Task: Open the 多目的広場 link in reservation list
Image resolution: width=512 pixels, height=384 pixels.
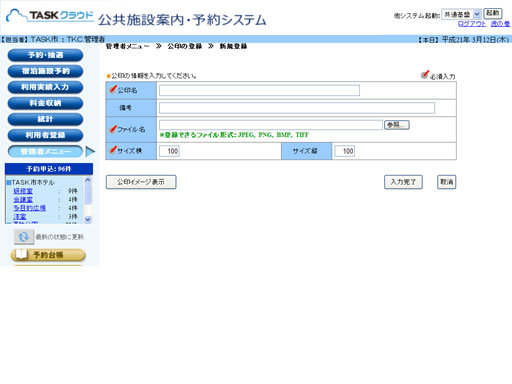Action: click(29, 208)
